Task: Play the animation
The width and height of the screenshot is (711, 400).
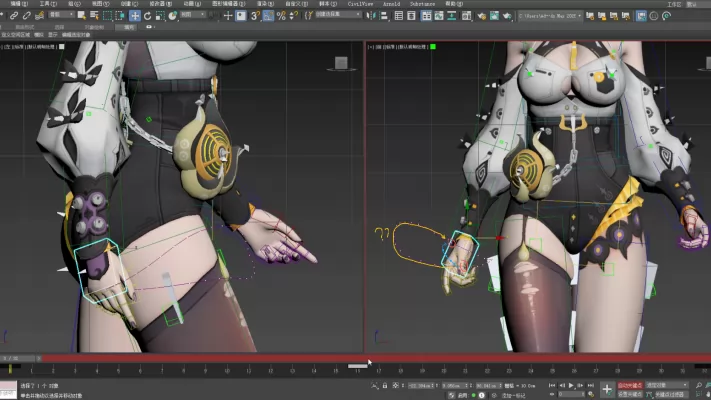Action: pyautogui.click(x=571, y=385)
